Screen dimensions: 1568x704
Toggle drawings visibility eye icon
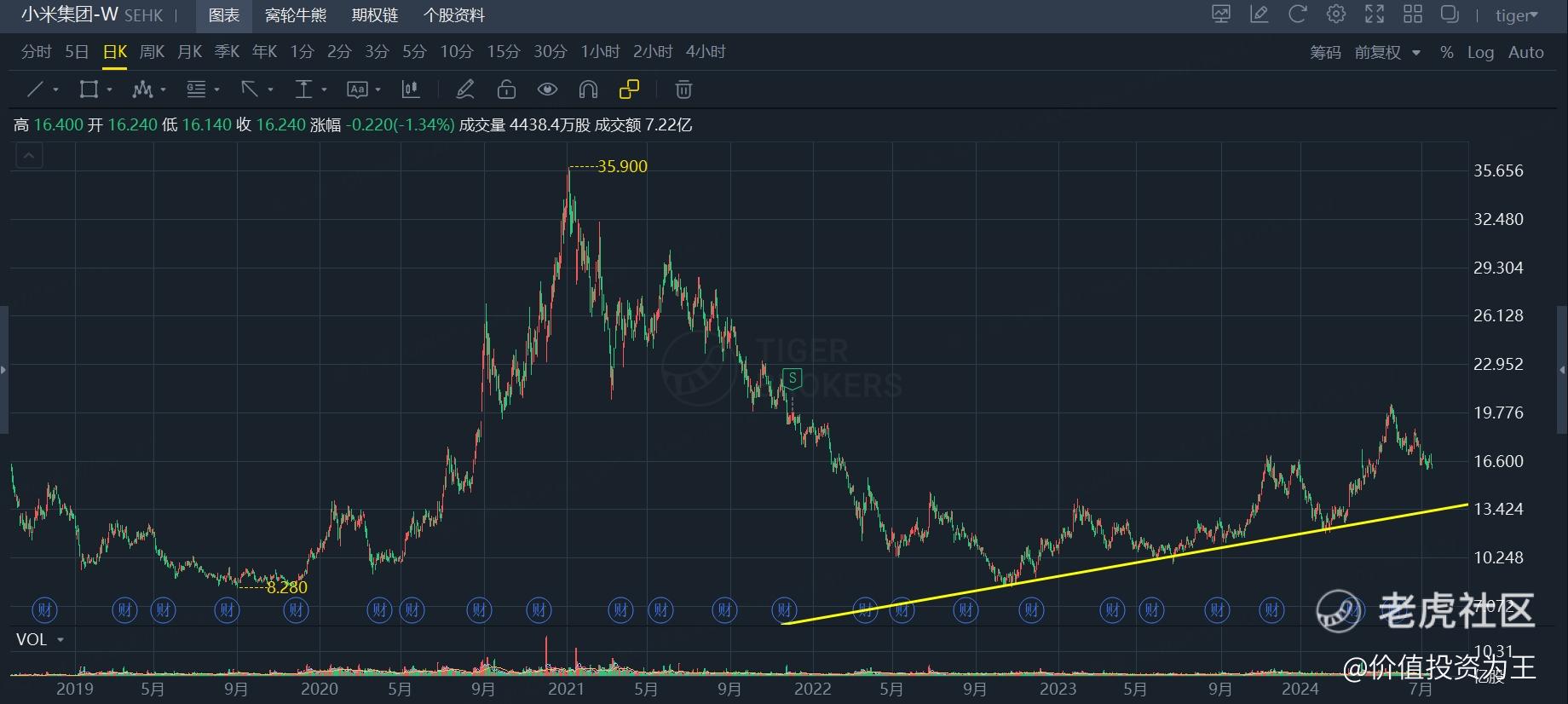tap(547, 89)
